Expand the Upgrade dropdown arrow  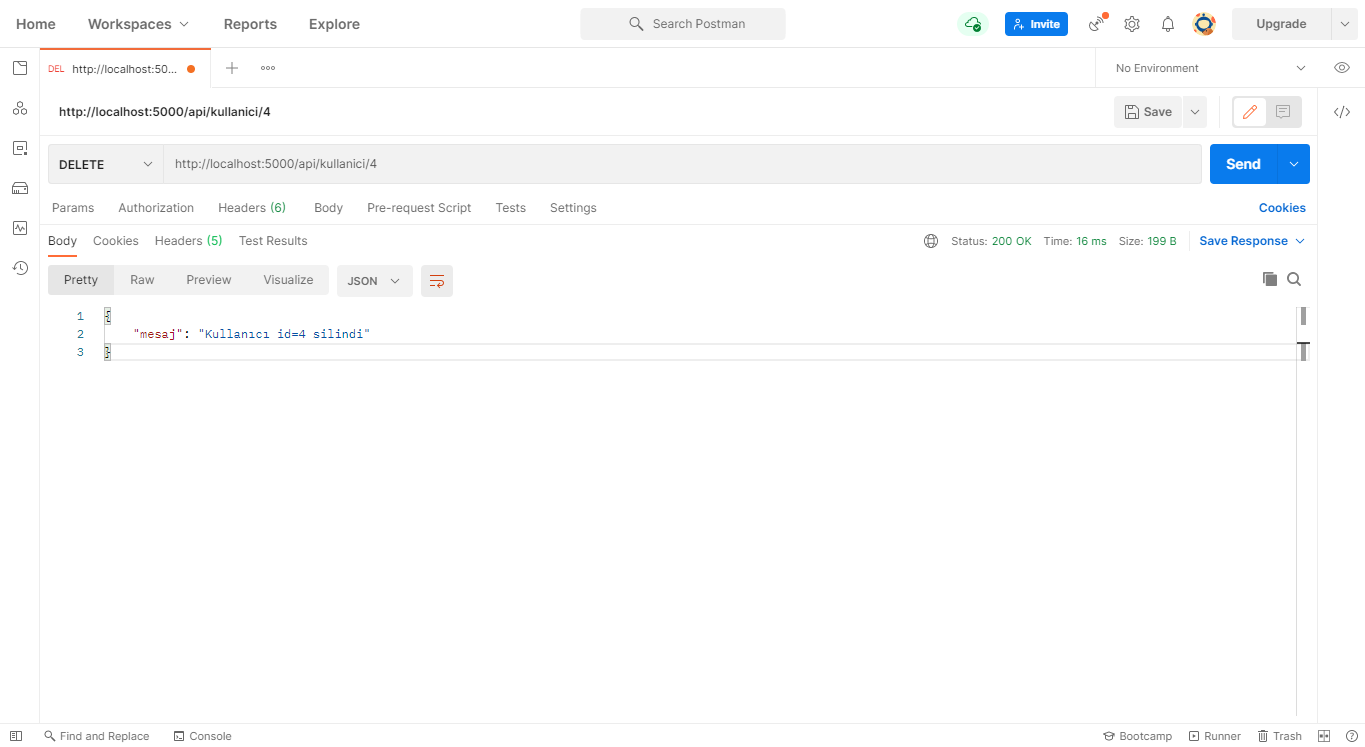(x=1345, y=24)
